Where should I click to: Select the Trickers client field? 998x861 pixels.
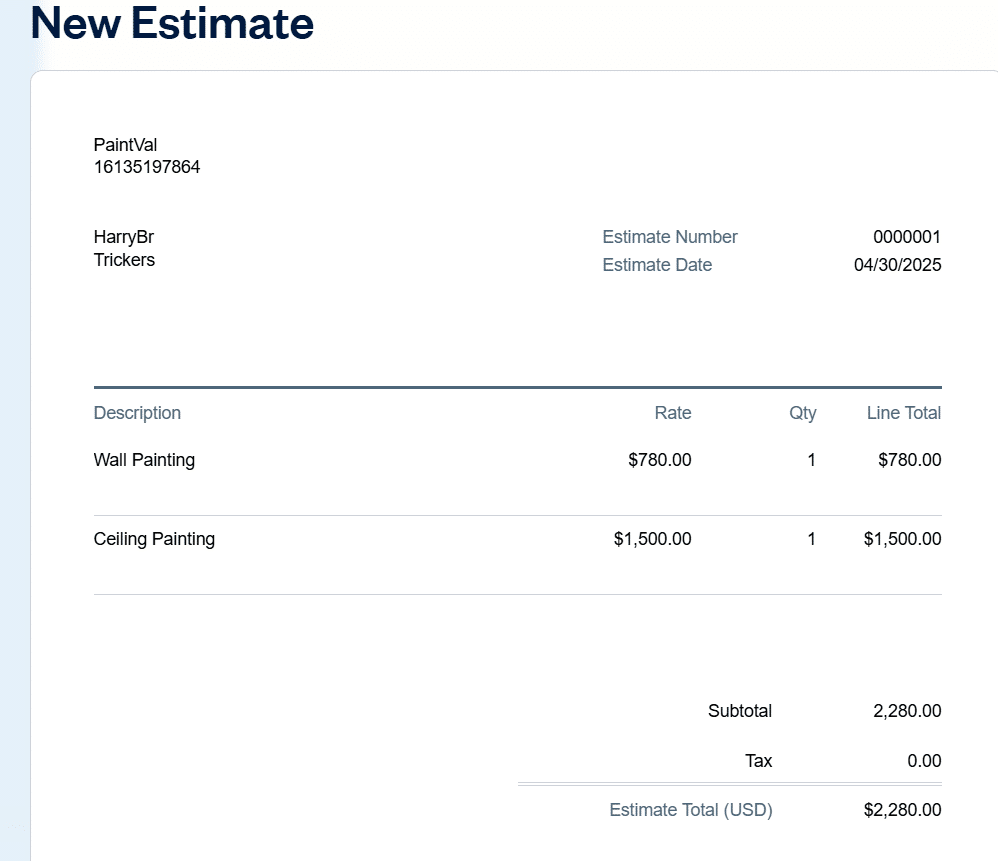[121, 260]
